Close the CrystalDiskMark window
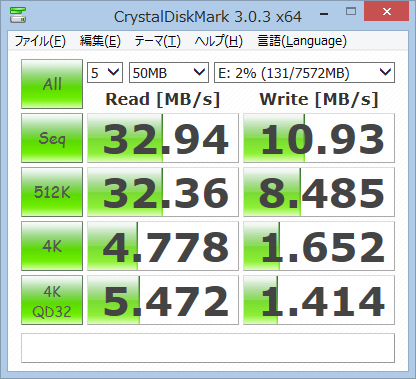416x379 pixels. [387, 12]
